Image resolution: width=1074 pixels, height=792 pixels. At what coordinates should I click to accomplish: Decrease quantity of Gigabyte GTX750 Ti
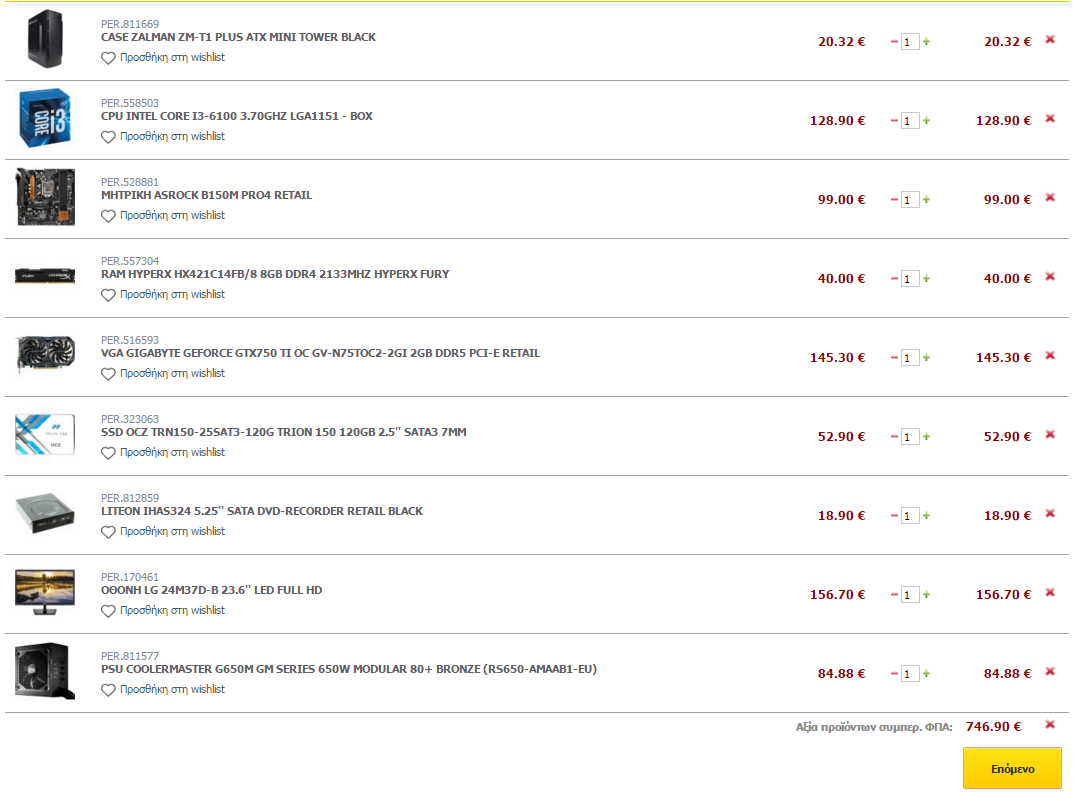coord(894,358)
